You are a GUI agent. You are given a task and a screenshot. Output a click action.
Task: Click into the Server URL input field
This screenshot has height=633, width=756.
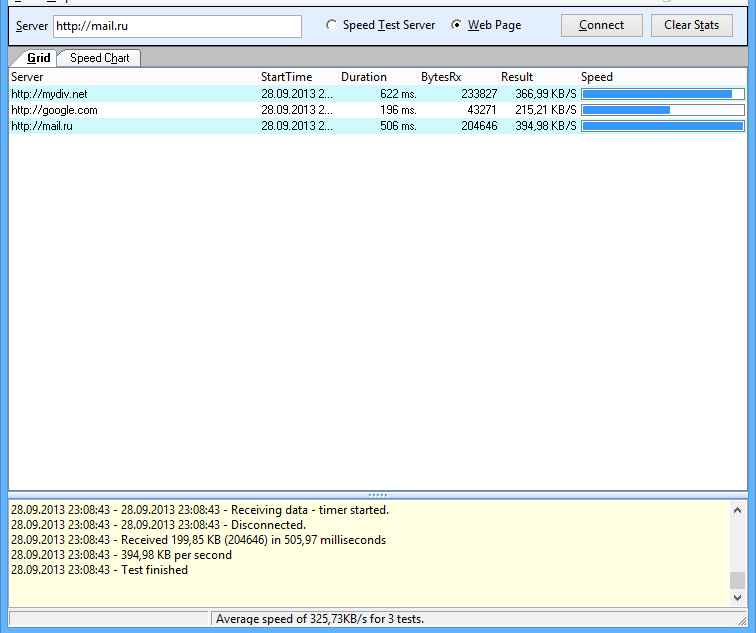coord(177,26)
